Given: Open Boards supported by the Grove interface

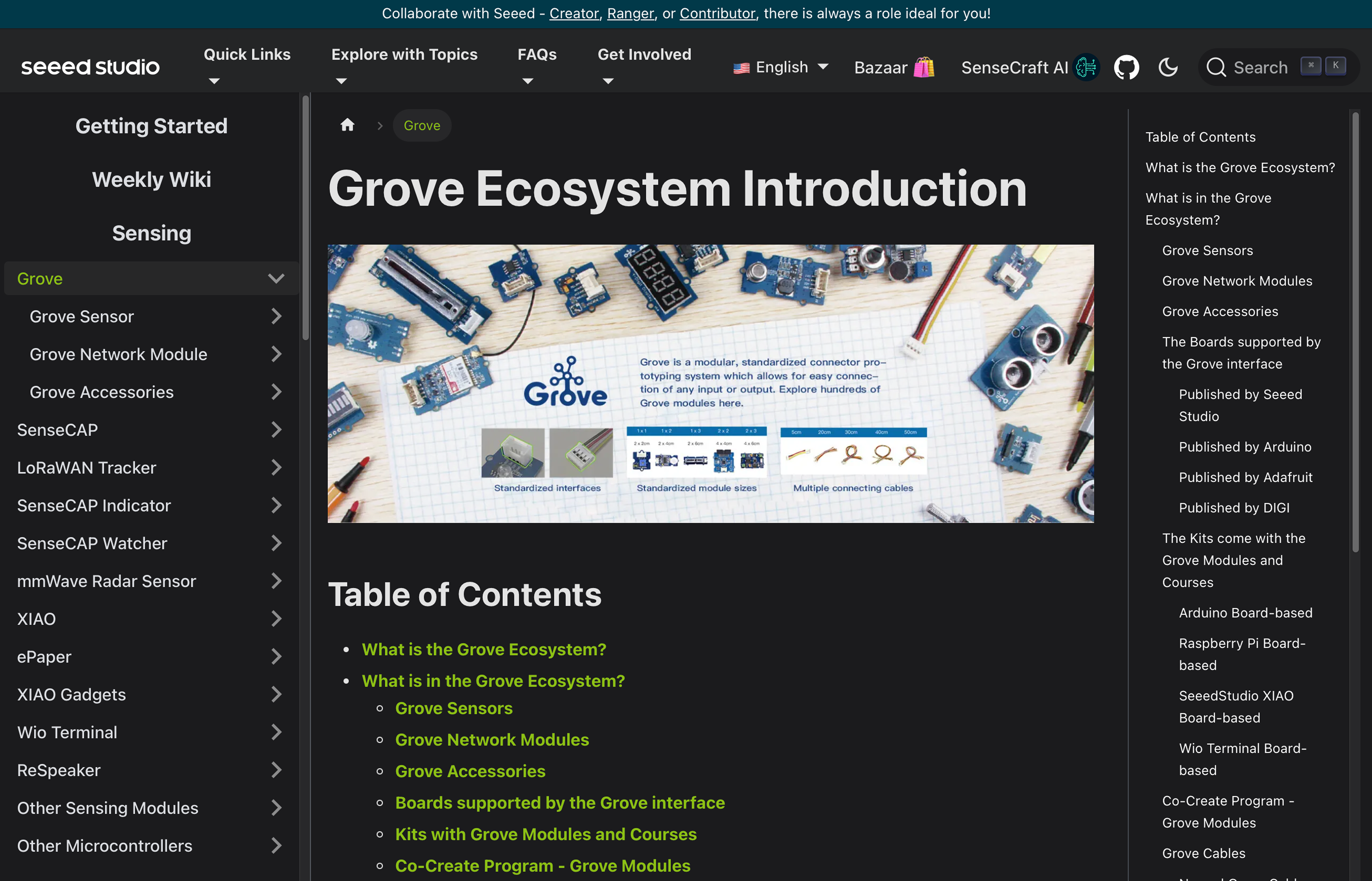Looking at the screenshot, I should 560,802.
